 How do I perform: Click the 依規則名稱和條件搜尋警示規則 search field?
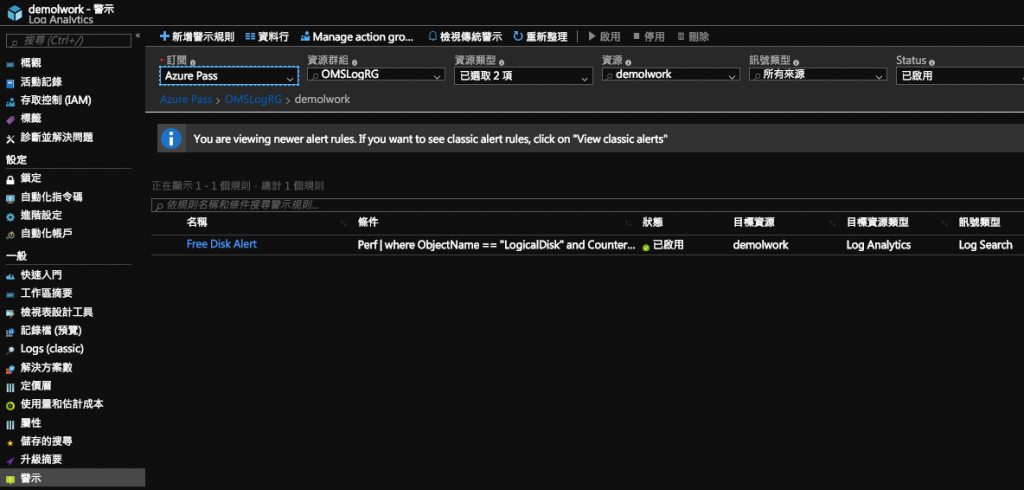[x=588, y=205]
